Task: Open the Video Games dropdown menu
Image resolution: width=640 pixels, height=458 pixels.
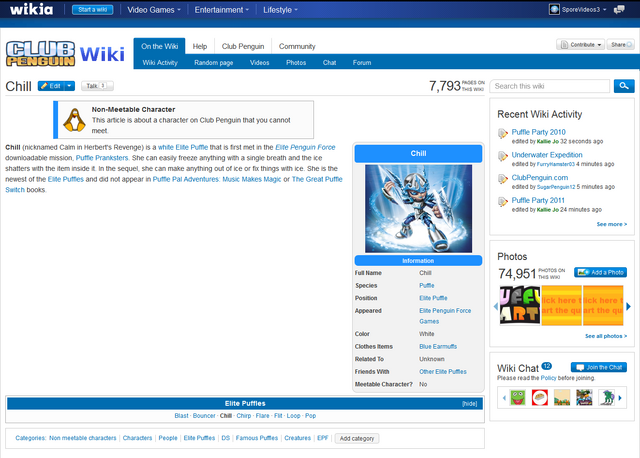Action: (x=154, y=10)
